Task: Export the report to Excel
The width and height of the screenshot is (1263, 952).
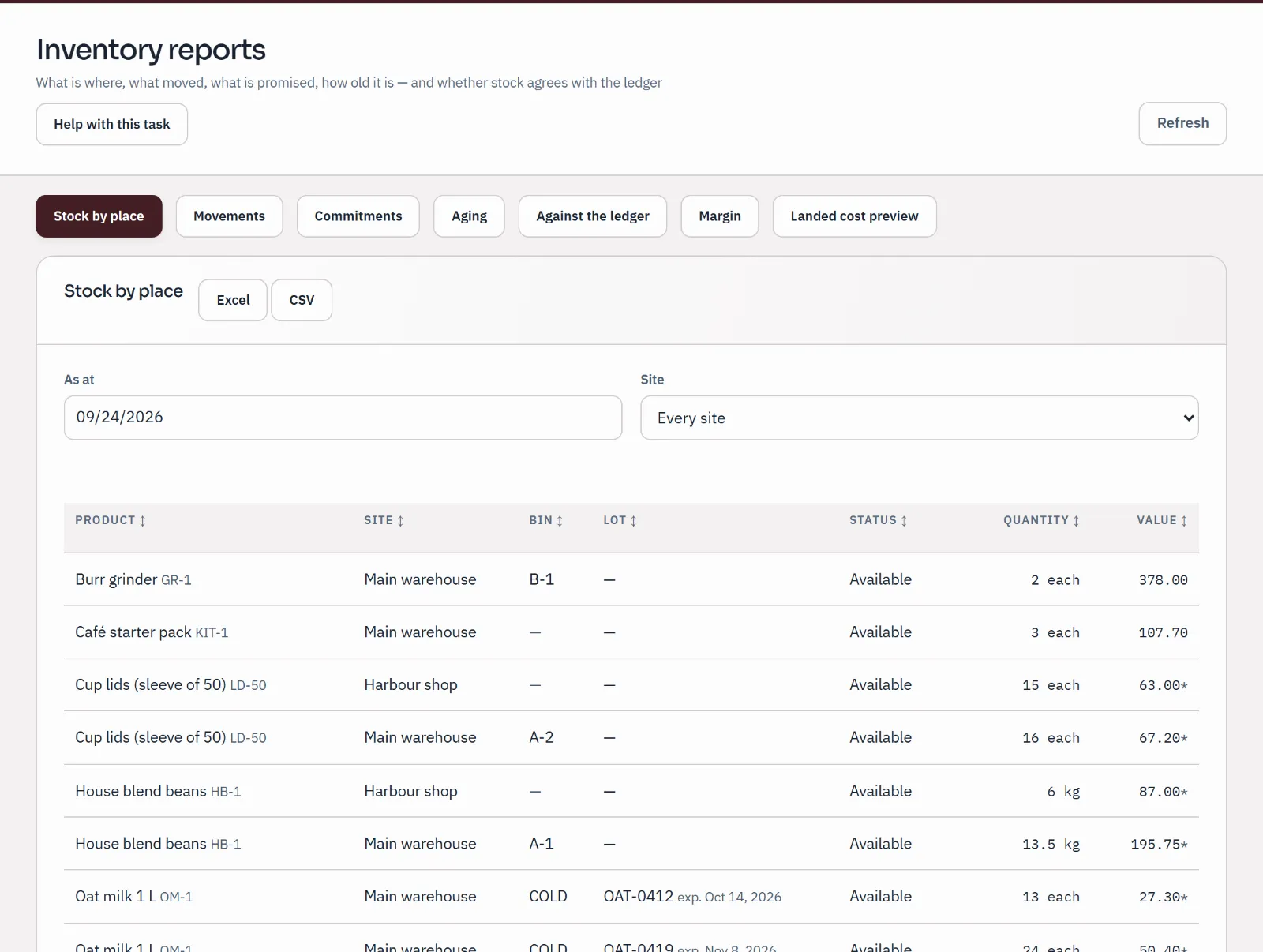Action: [233, 300]
